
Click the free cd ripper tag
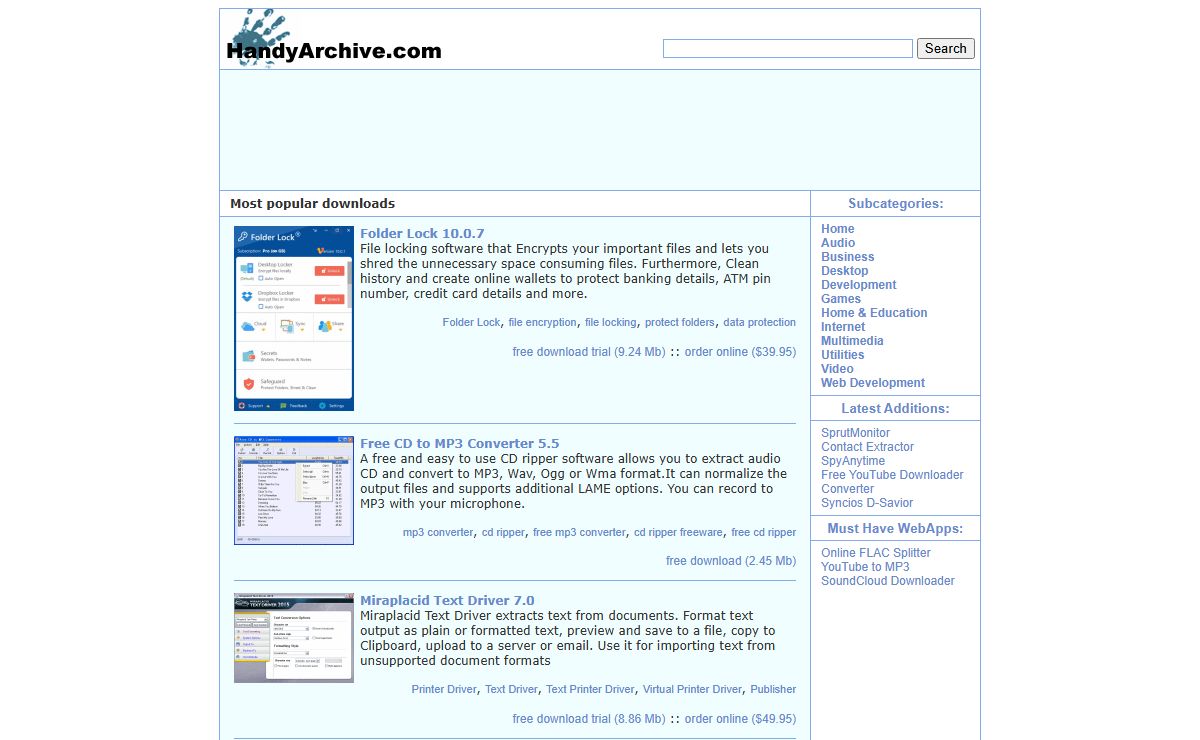click(x=764, y=532)
